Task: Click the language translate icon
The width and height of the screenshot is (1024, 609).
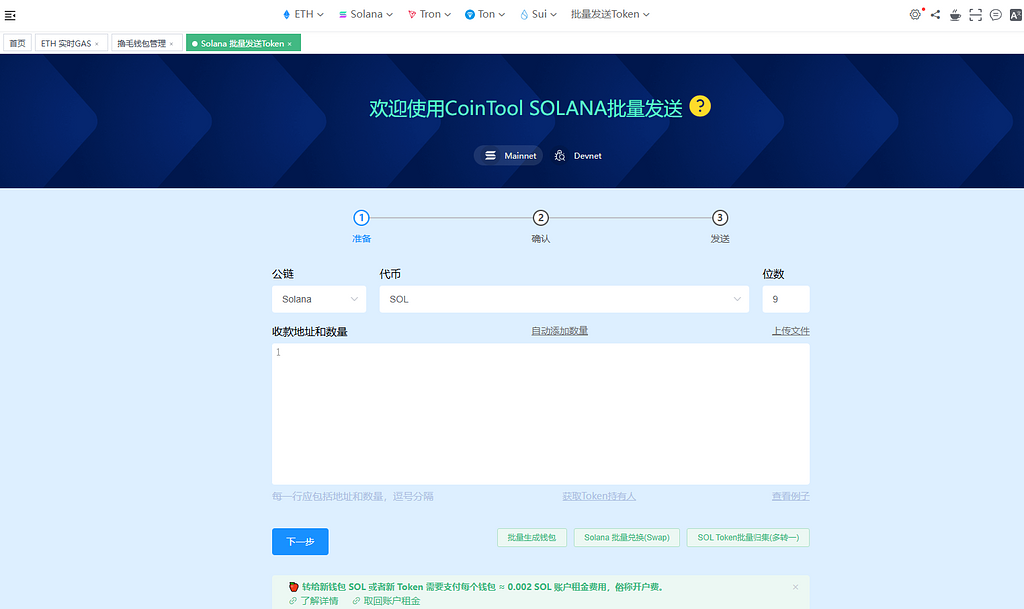Action: pos(1014,15)
